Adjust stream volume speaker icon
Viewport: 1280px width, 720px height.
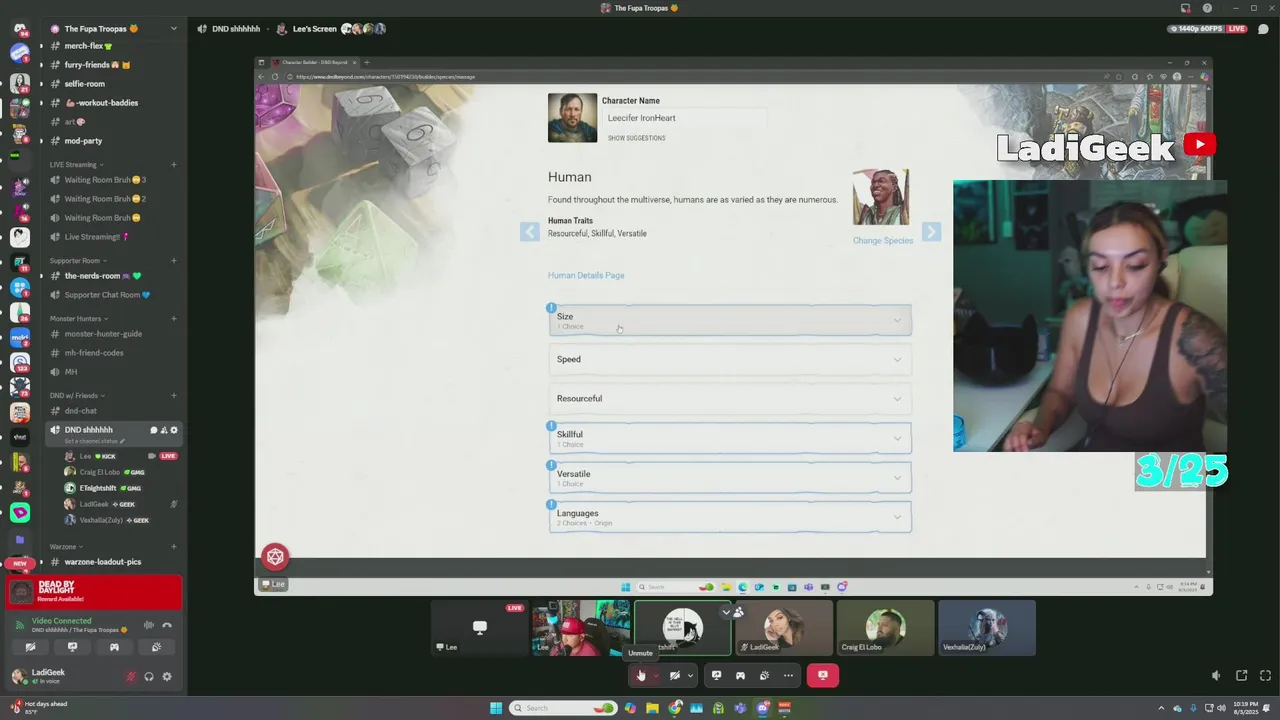pyautogui.click(x=1216, y=675)
